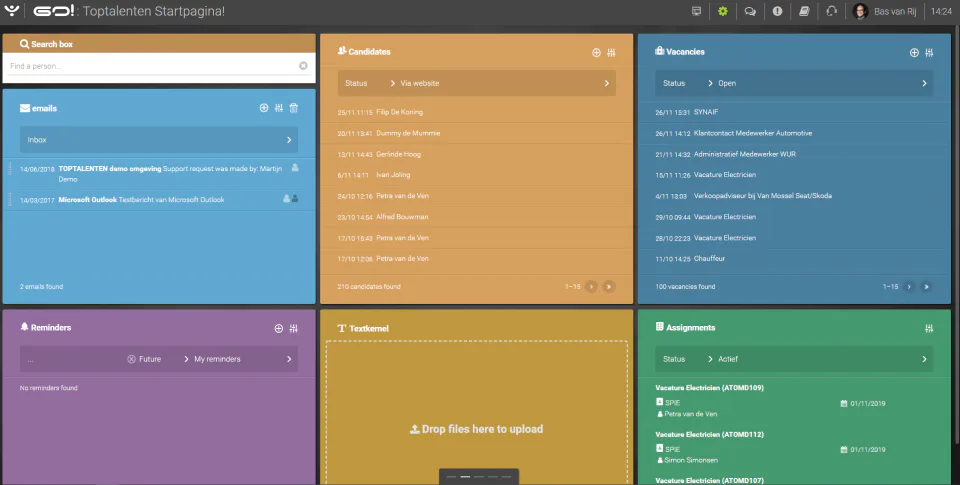Open assignment Vacature Electricien (ATOMD109)

tap(710, 388)
